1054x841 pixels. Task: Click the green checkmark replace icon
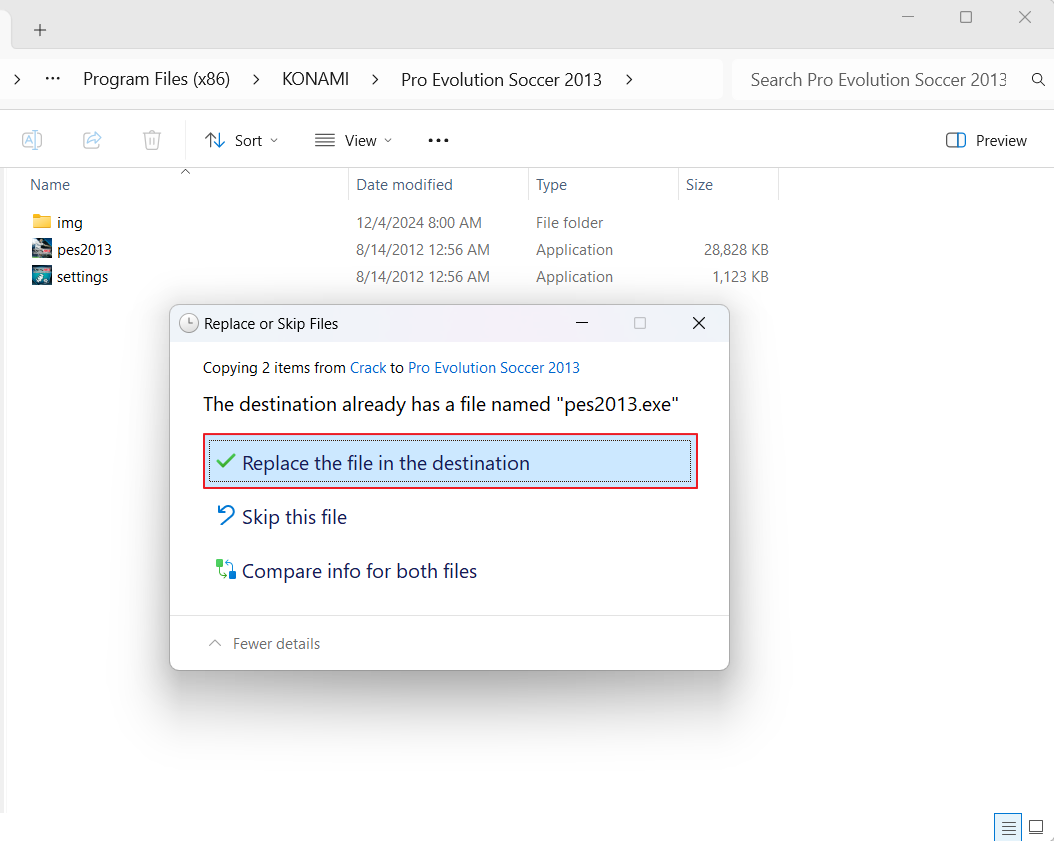(226, 460)
